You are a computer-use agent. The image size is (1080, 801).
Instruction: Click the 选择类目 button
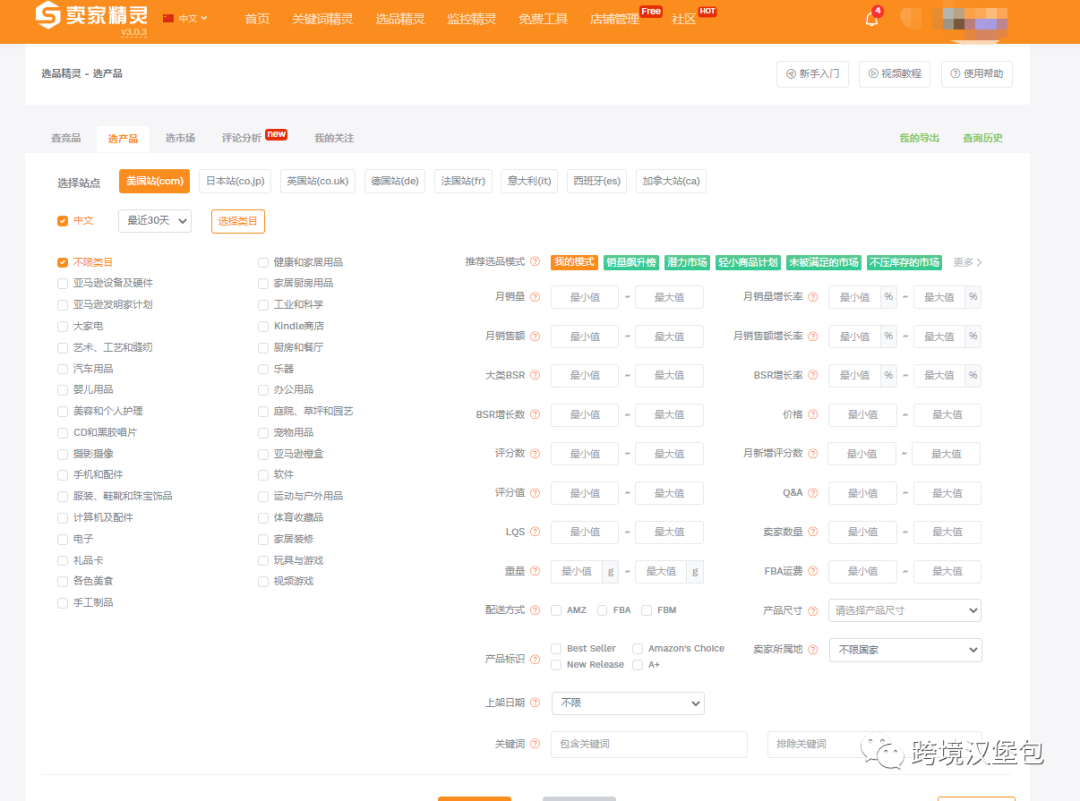pos(237,221)
